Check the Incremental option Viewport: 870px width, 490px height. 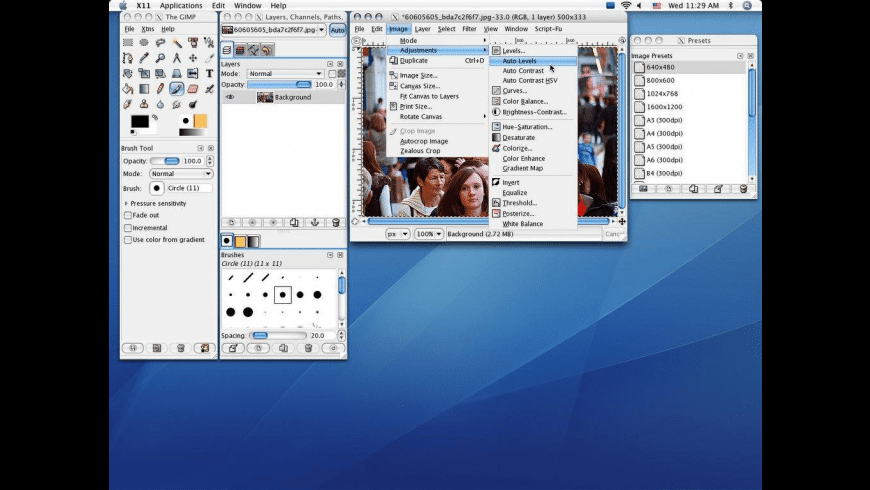tap(128, 228)
